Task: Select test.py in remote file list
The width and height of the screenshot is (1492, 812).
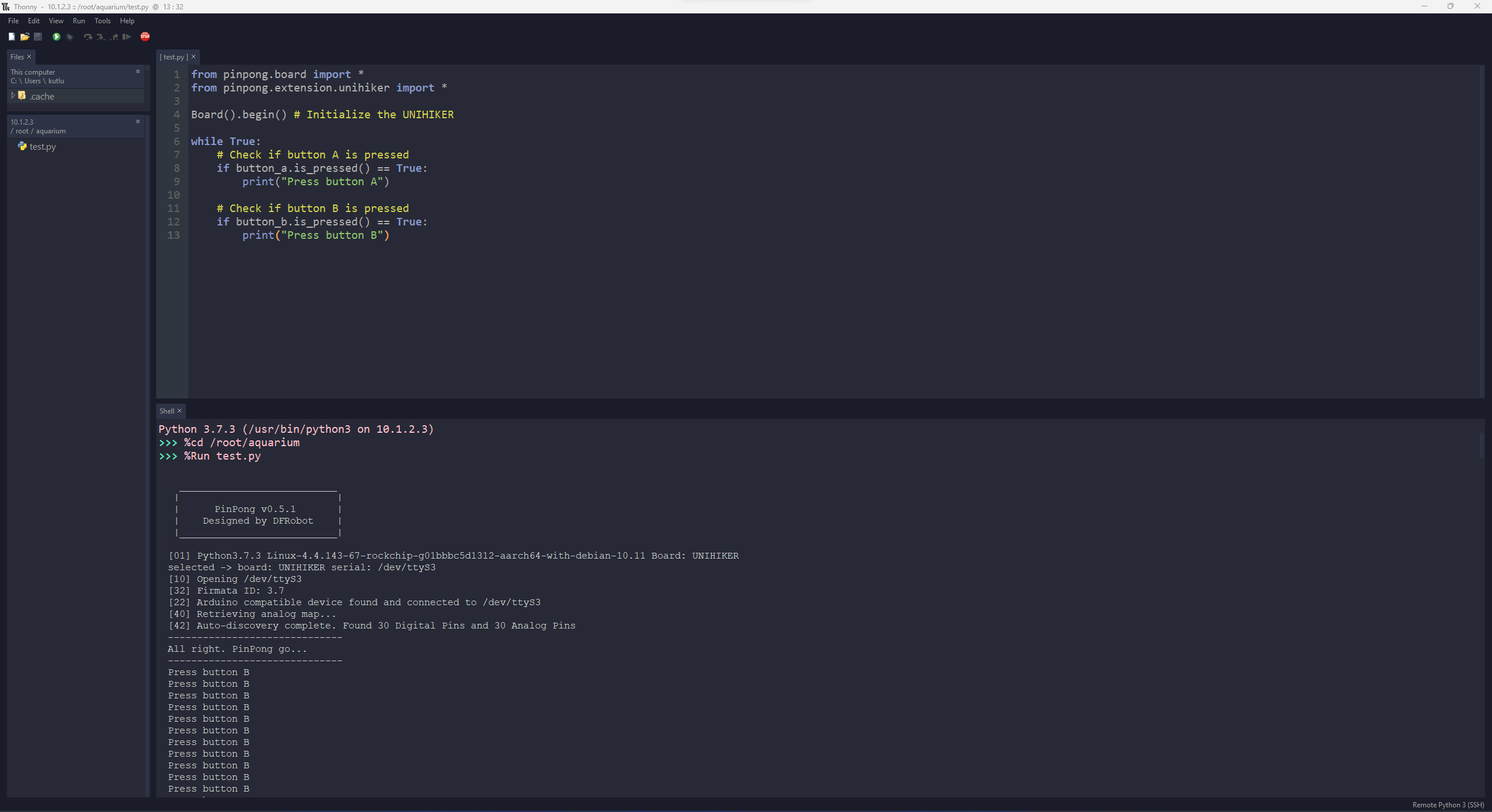Action: (43, 147)
